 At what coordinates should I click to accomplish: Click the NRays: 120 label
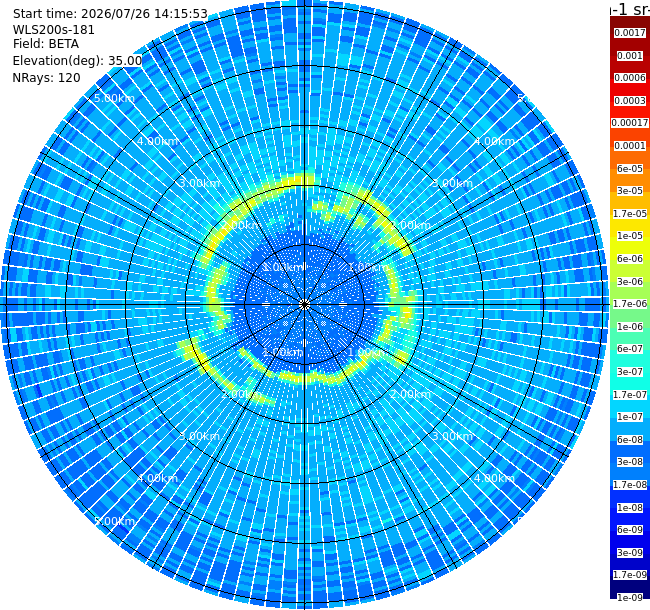point(46,78)
